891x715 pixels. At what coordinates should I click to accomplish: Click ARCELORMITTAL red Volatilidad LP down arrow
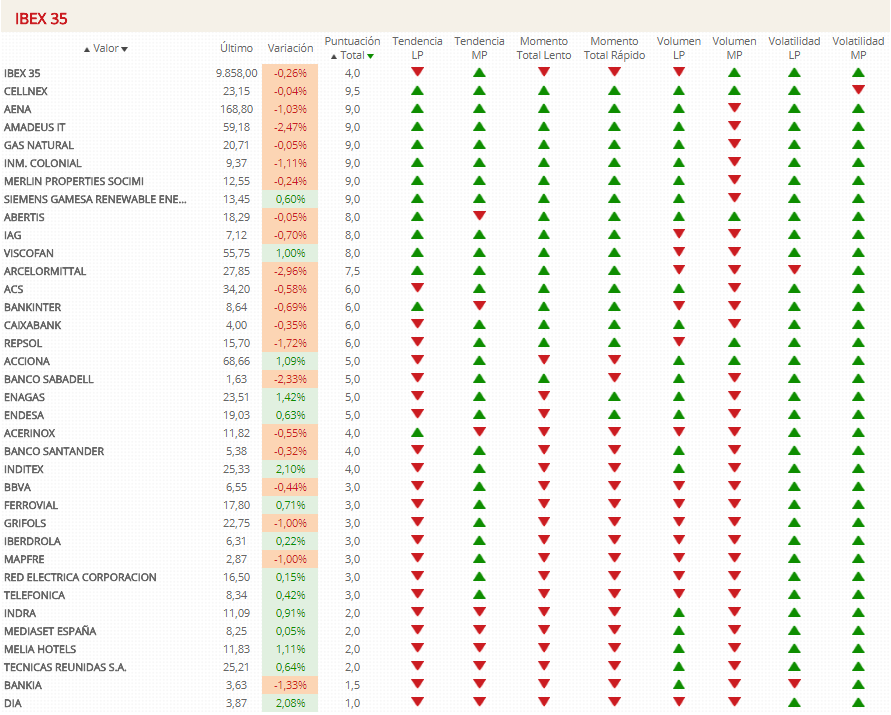pyautogui.click(x=794, y=270)
